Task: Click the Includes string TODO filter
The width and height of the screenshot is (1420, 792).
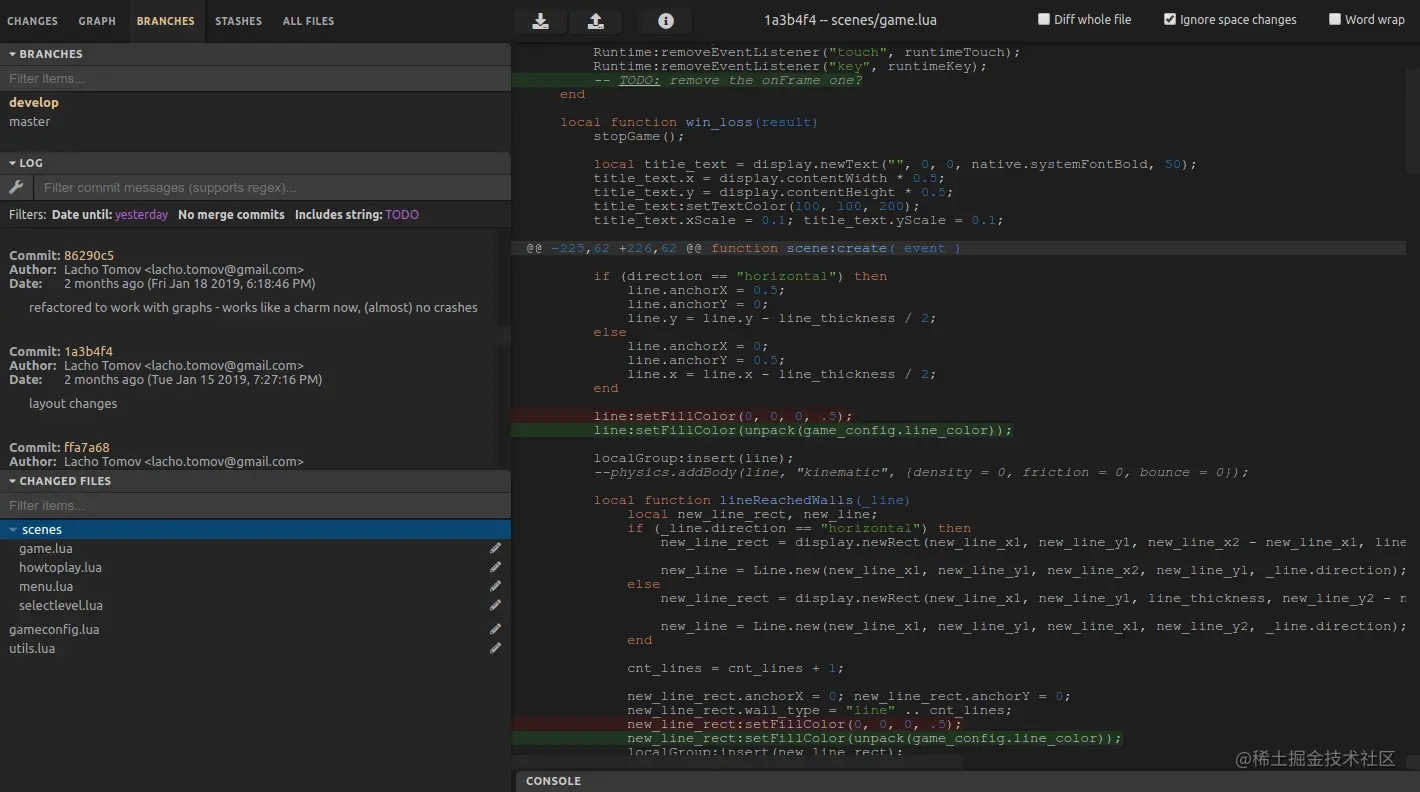Action: coord(357,215)
